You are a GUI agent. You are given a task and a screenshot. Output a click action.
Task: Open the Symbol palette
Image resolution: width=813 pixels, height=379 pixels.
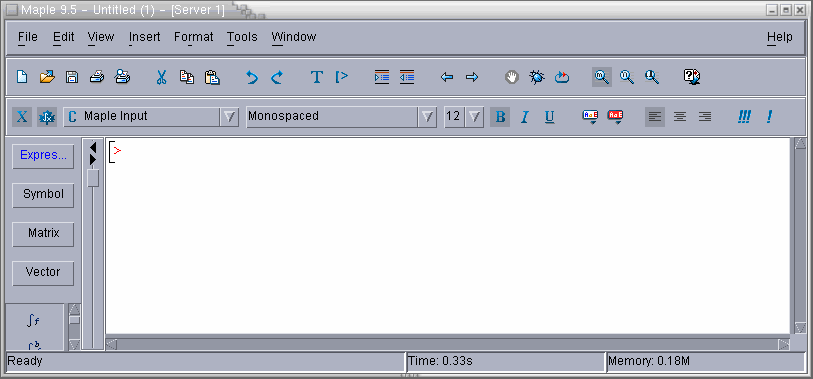43,195
